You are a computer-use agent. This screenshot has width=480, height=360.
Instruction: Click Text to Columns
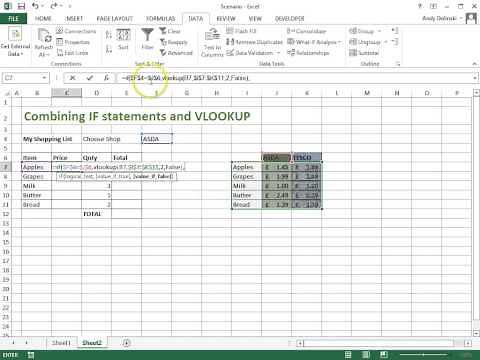(212, 43)
